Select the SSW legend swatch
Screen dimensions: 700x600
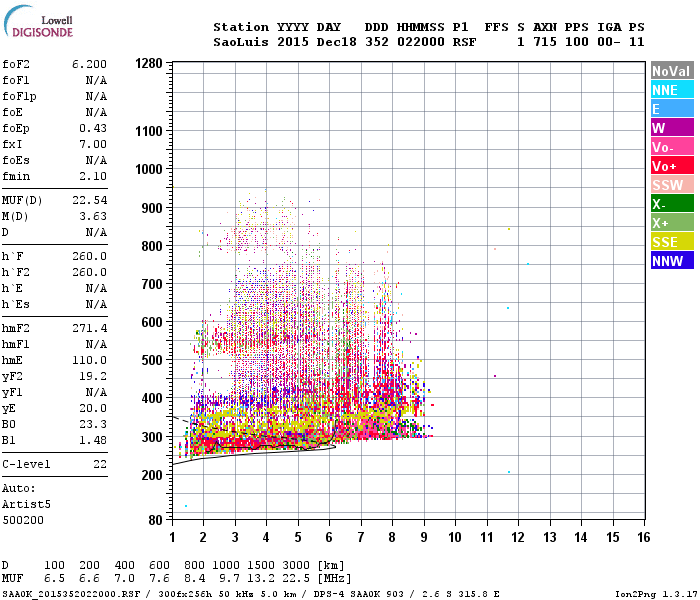(672, 185)
